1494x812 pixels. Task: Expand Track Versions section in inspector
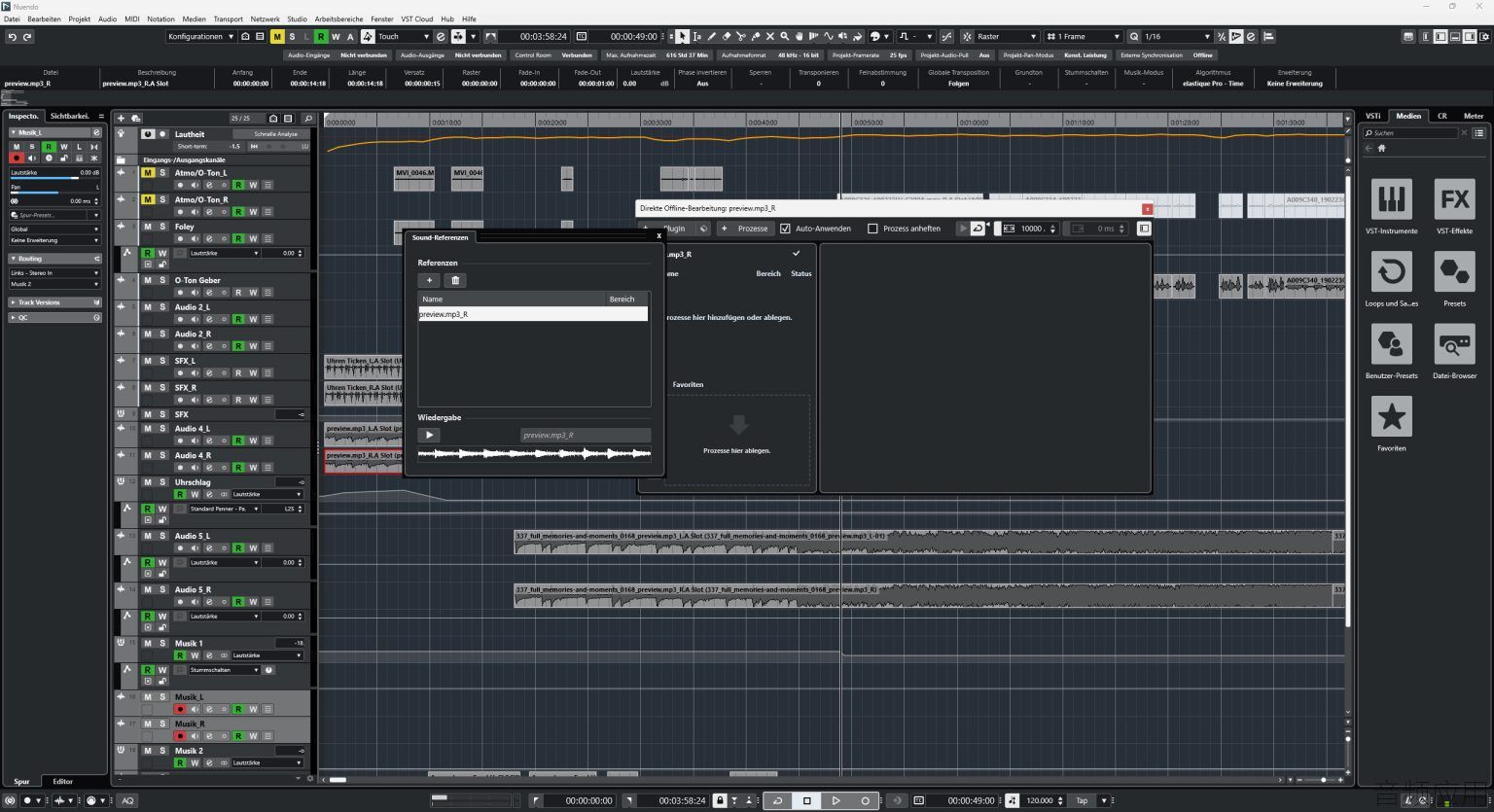(x=54, y=302)
